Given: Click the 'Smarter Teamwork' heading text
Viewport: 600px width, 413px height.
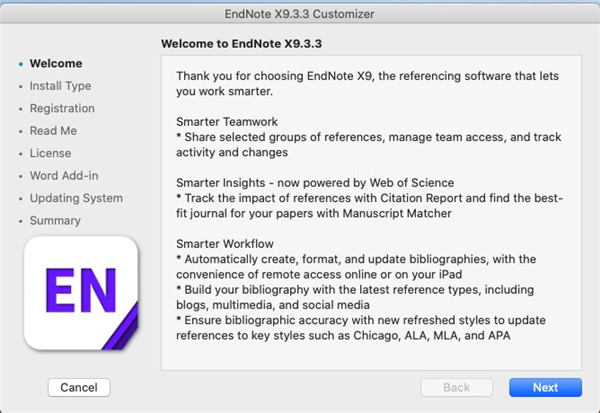Looking at the screenshot, I should [x=227, y=122].
